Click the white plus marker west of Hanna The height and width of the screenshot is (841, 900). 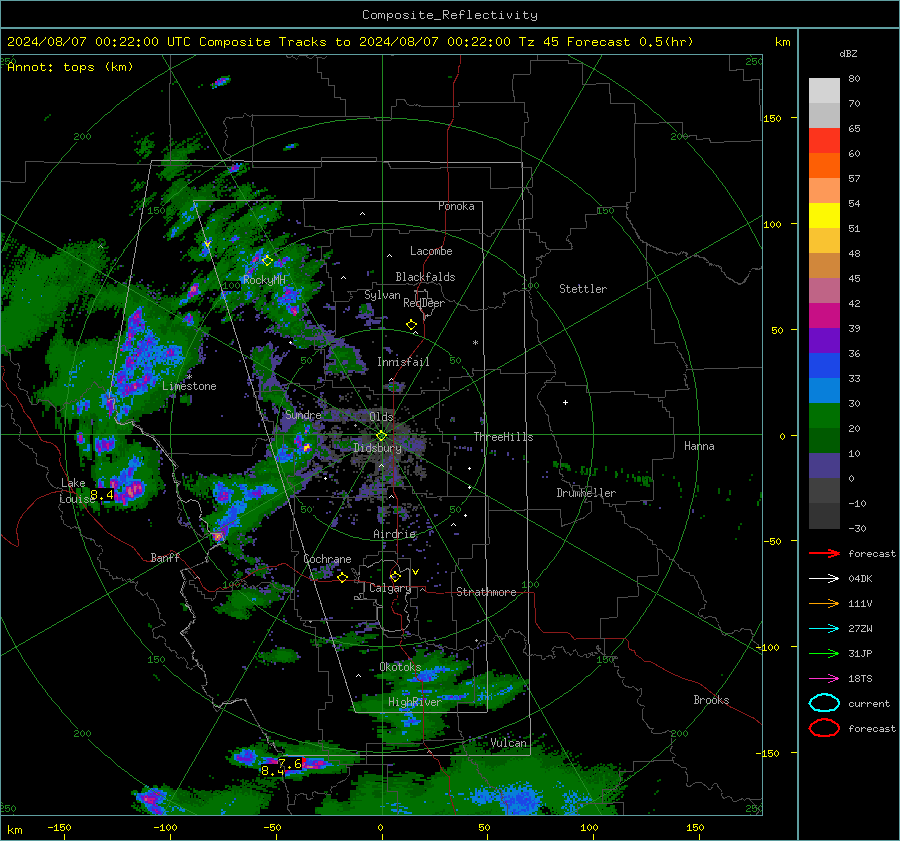[565, 402]
